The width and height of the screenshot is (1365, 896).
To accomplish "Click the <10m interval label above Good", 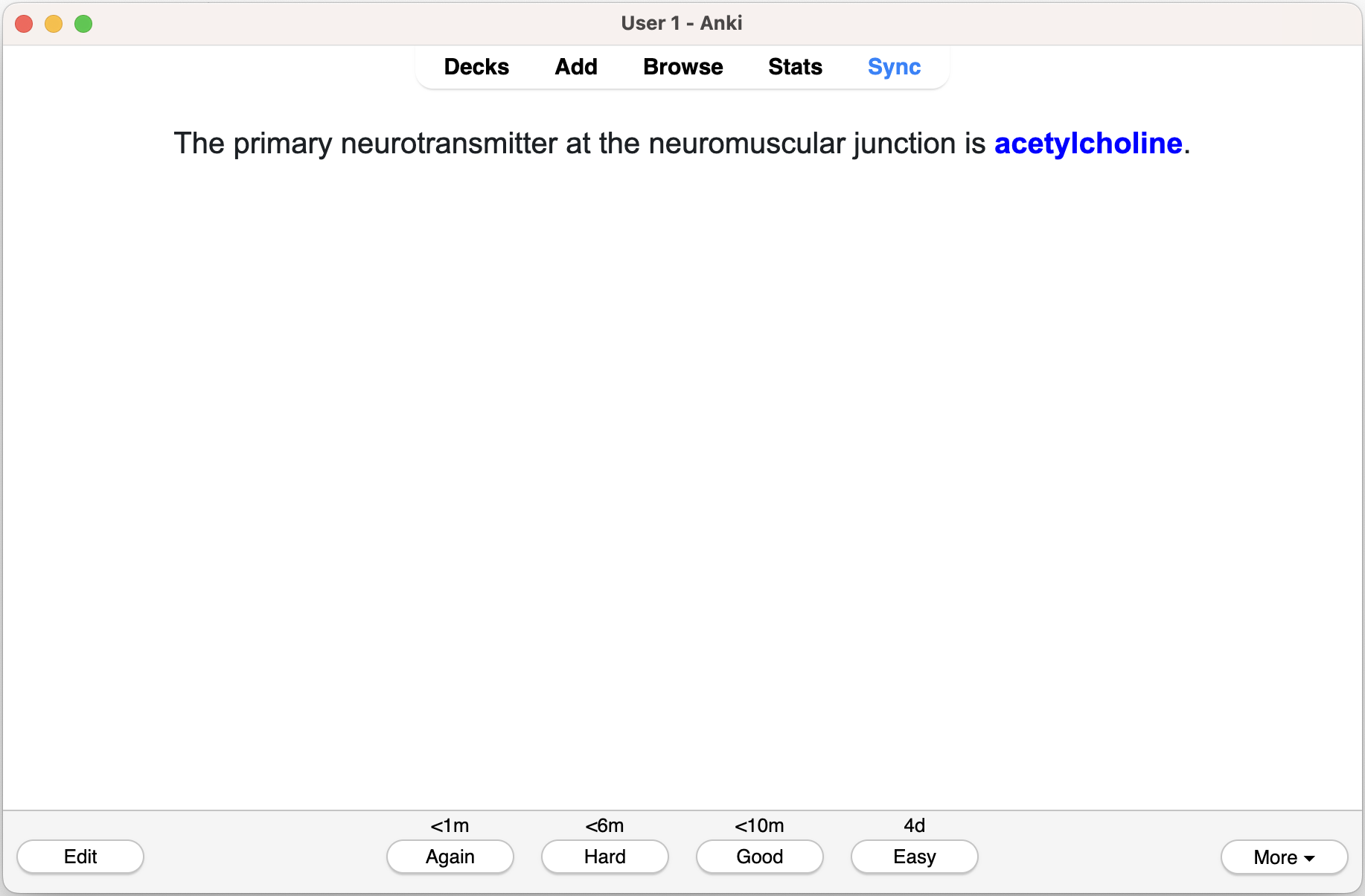I will point(759,825).
